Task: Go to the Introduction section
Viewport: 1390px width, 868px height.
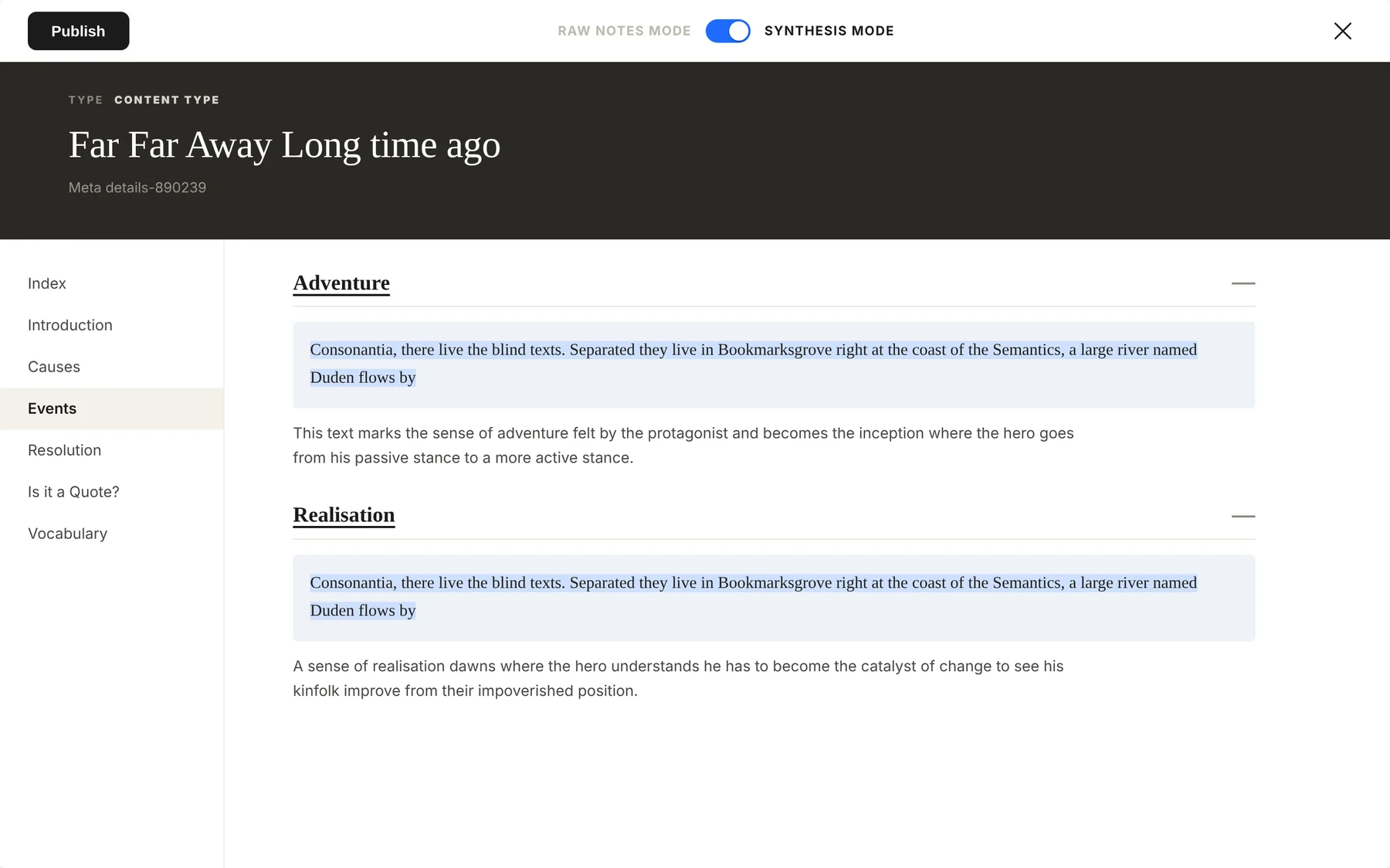Action: coord(112,325)
